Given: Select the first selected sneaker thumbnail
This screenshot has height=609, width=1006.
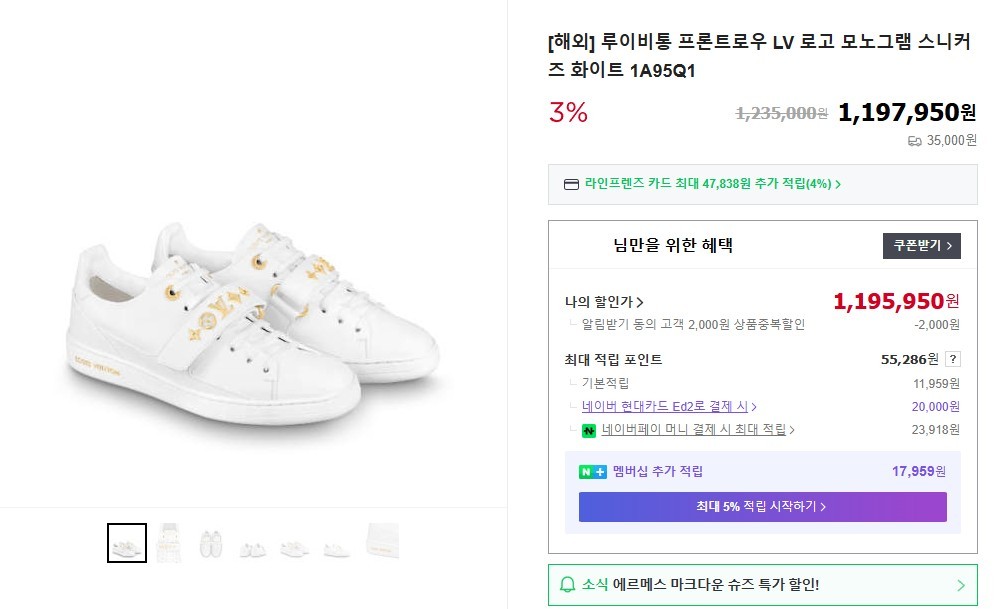Looking at the screenshot, I should 127,543.
